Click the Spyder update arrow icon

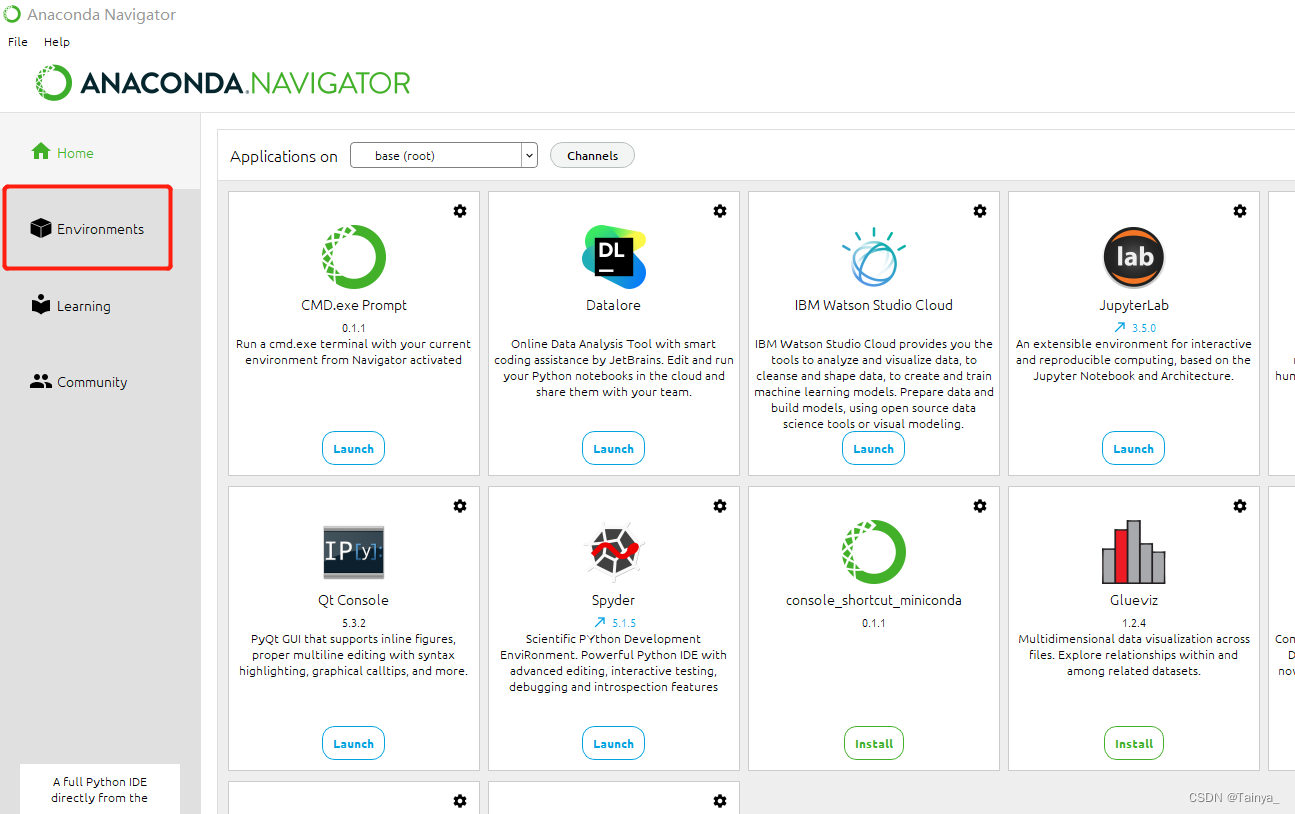pos(600,623)
